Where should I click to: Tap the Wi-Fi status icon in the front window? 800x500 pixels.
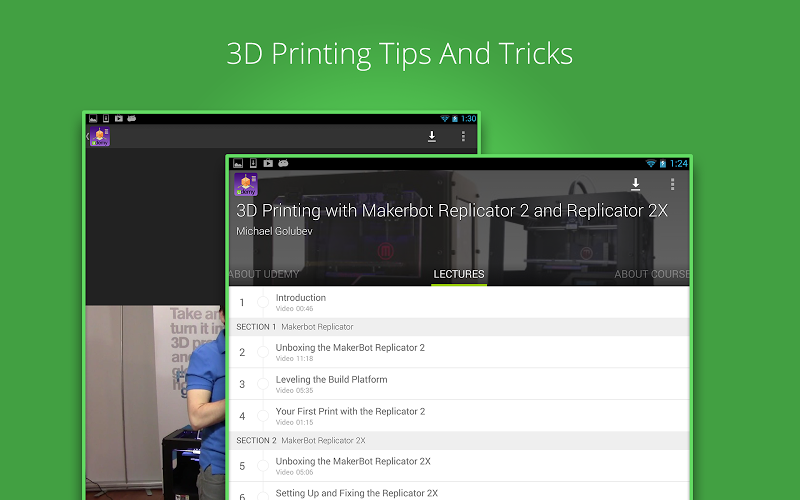coord(651,163)
